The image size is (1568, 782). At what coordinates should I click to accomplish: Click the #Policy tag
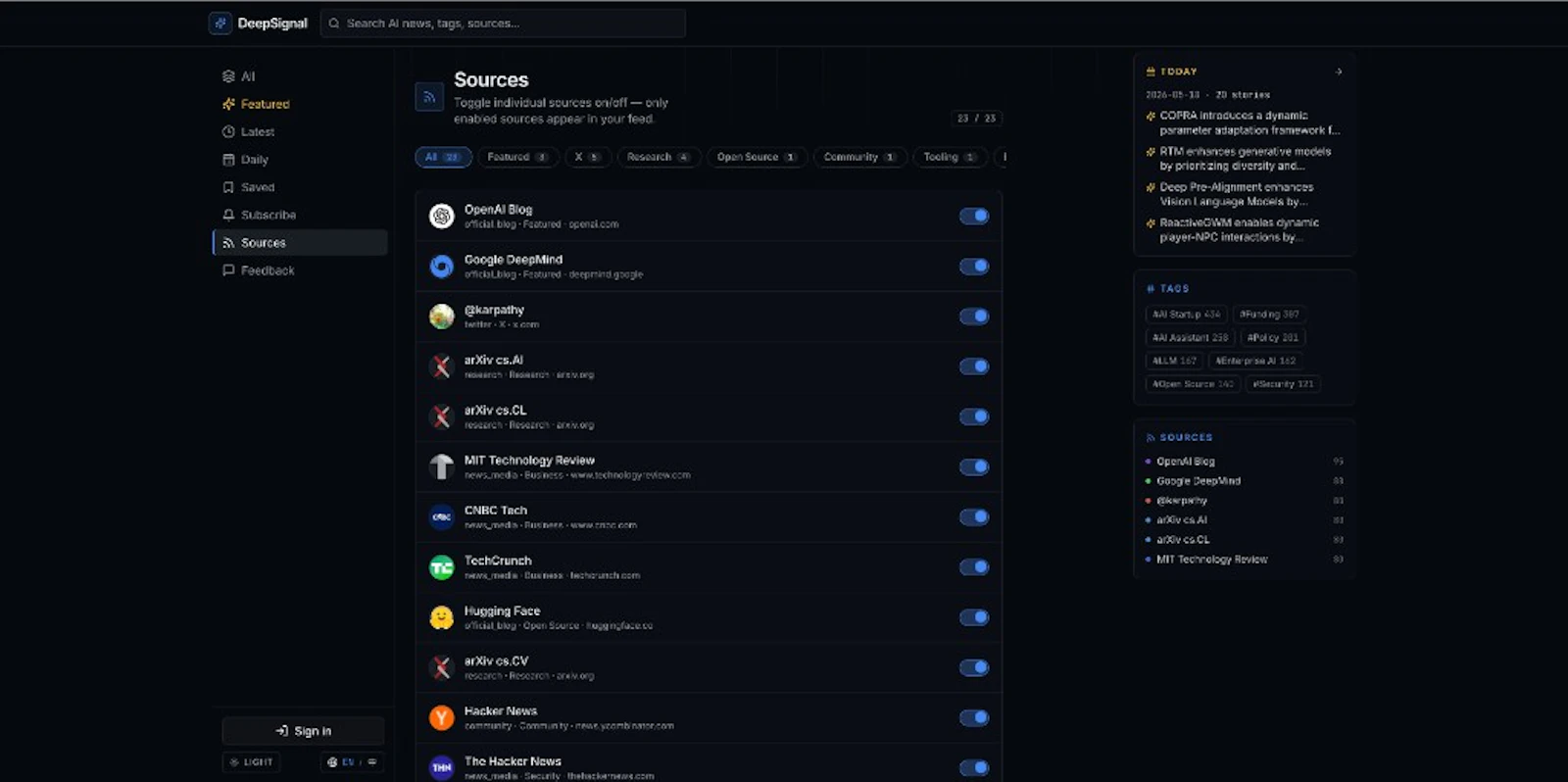(x=1273, y=338)
